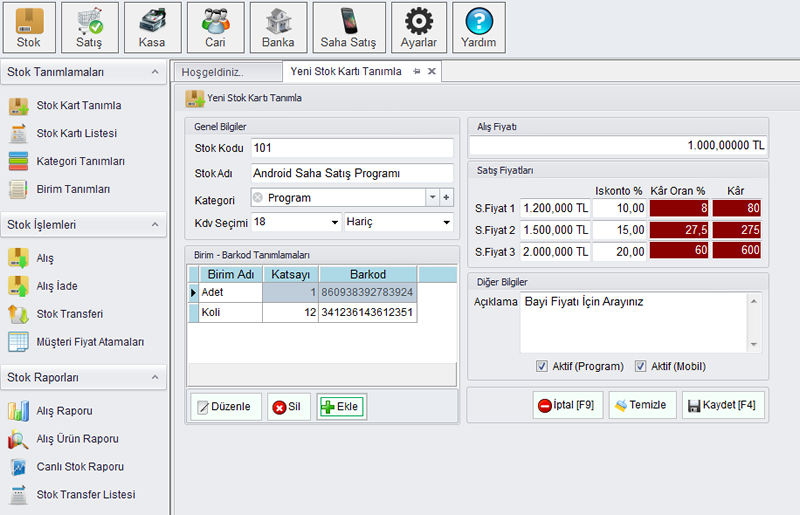Collapse the Stok İşlemleri section
The width and height of the screenshot is (800, 515).
(x=155, y=225)
